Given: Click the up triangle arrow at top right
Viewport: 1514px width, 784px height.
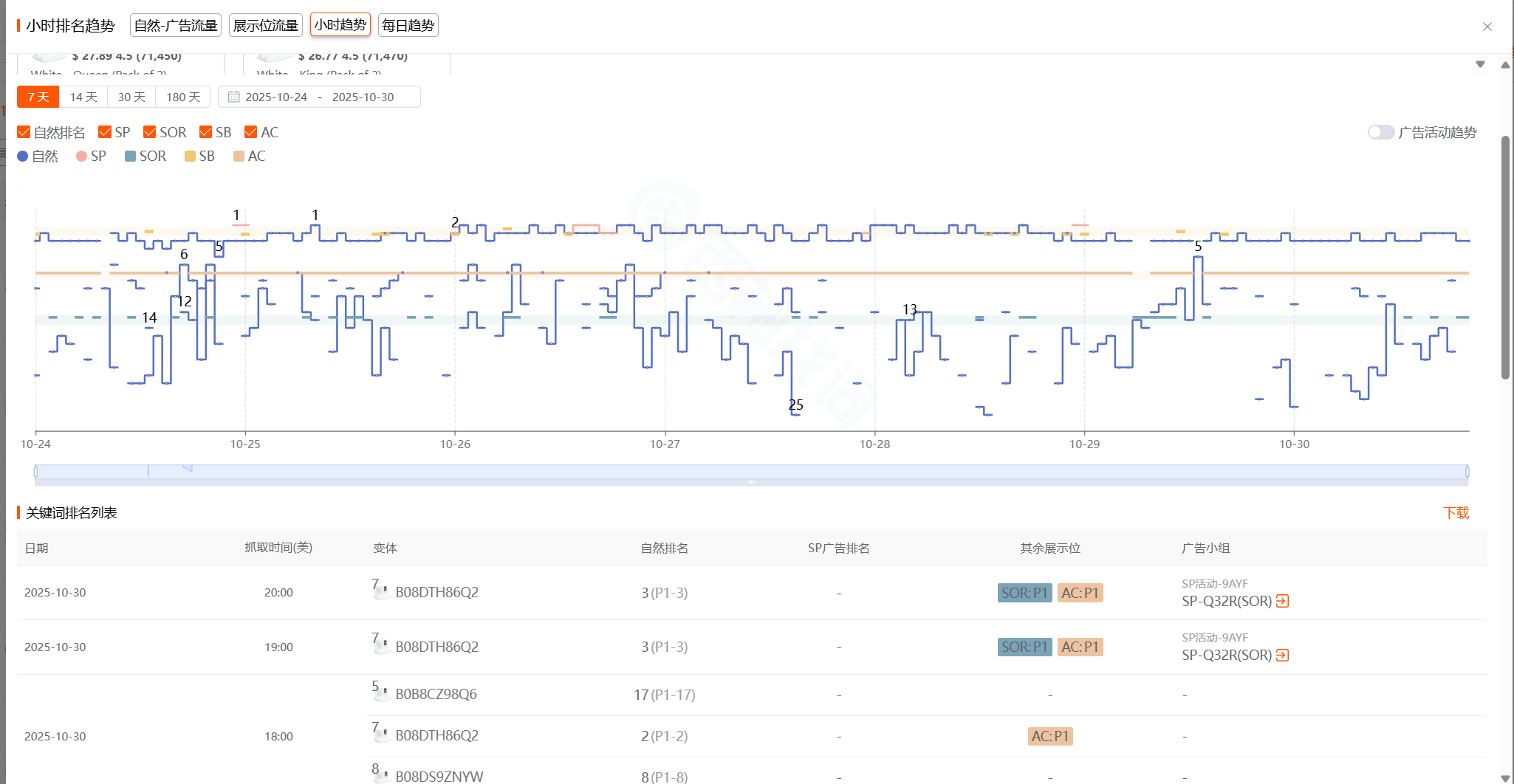Looking at the screenshot, I should point(1505,65).
